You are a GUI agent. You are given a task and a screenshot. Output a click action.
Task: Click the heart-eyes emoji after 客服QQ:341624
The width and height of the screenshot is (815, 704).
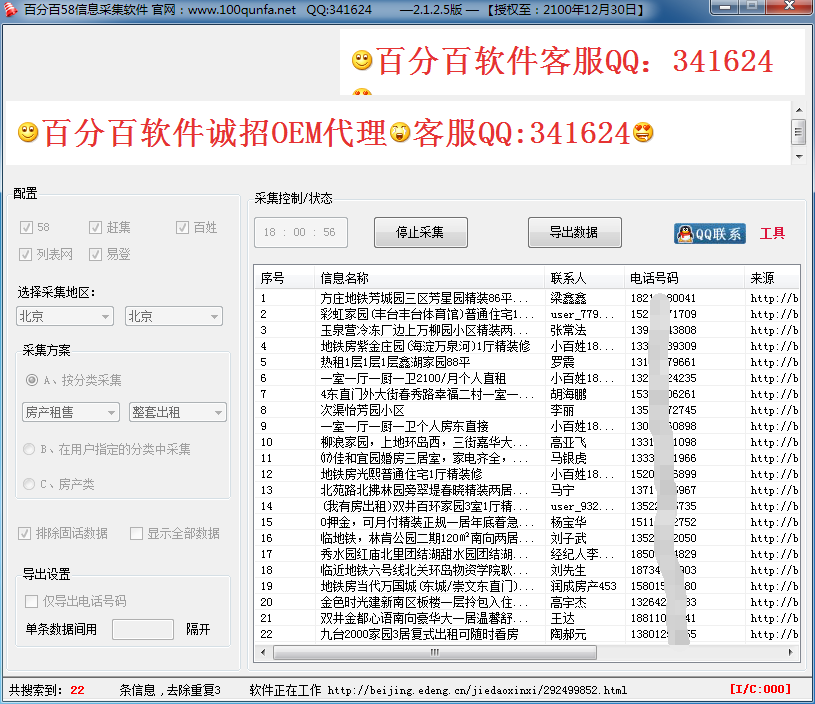pyautogui.click(x=643, y=132)
